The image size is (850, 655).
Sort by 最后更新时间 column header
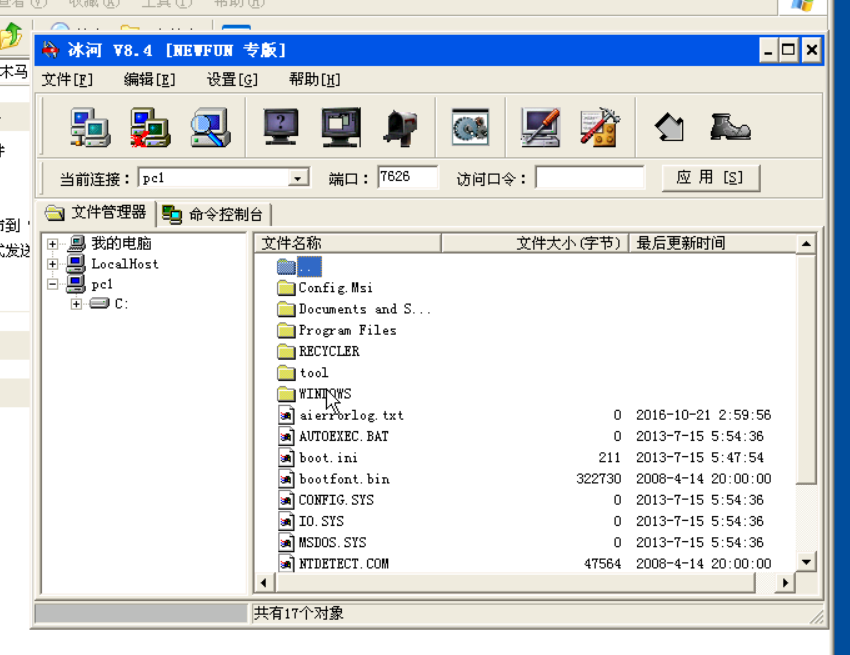(712, 243)
